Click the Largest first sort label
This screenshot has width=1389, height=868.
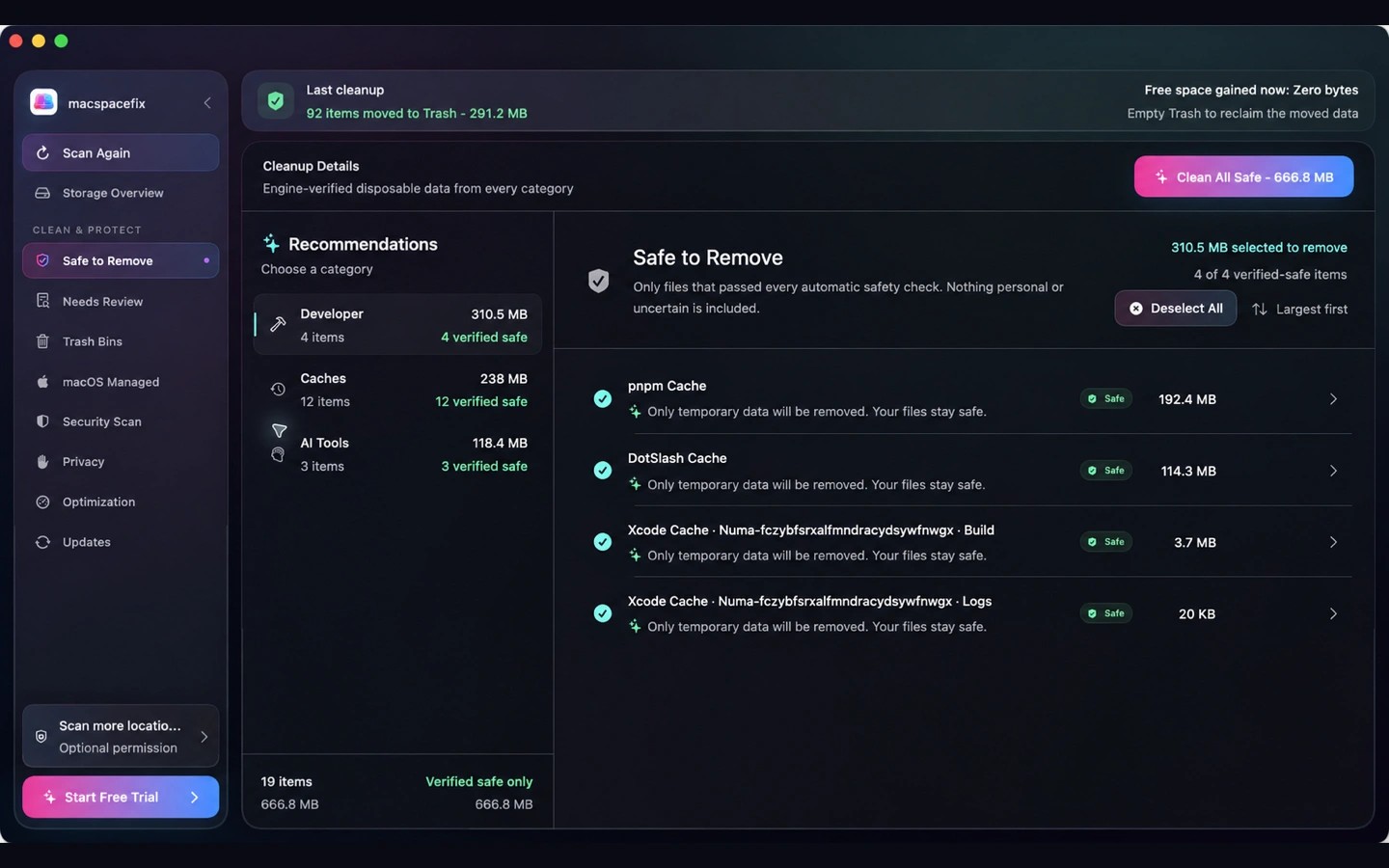(1312, 309)
